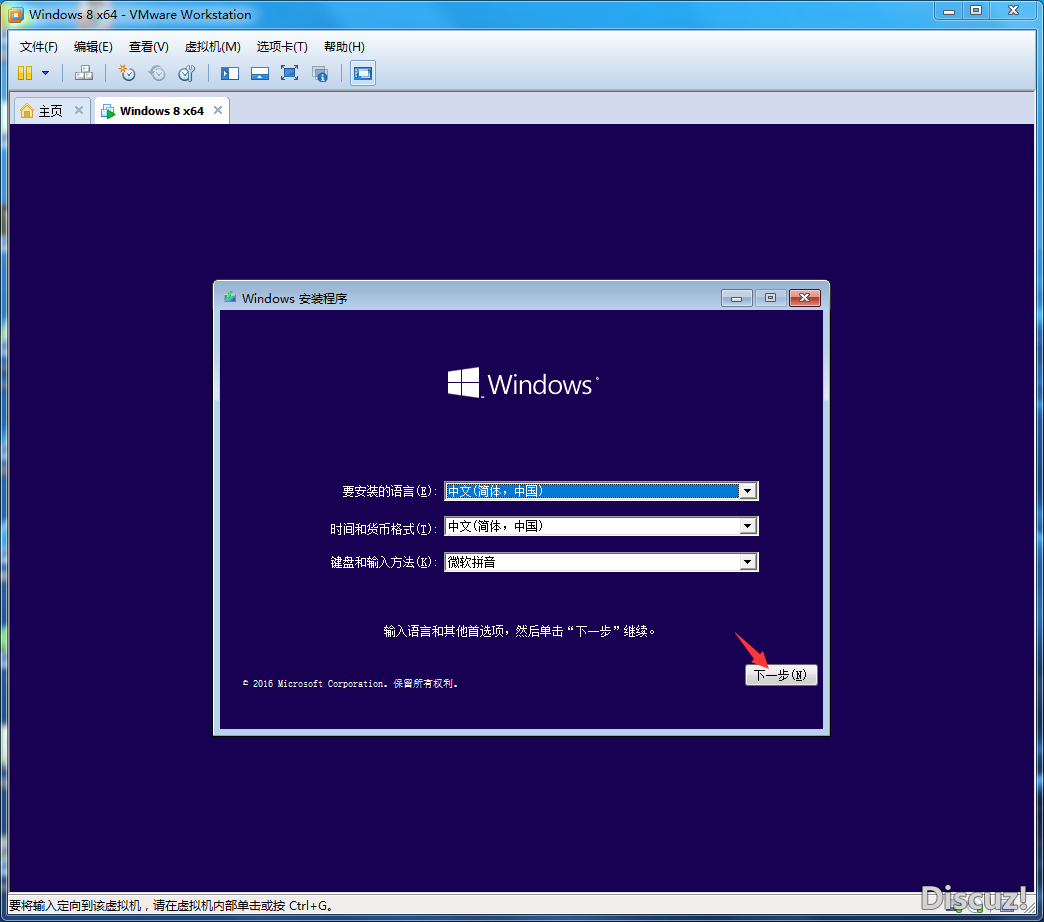The height and width of the screenshot is (922, 1044).
Task: Maximize the Windows 安装程序 dialog
Action: 770,298
